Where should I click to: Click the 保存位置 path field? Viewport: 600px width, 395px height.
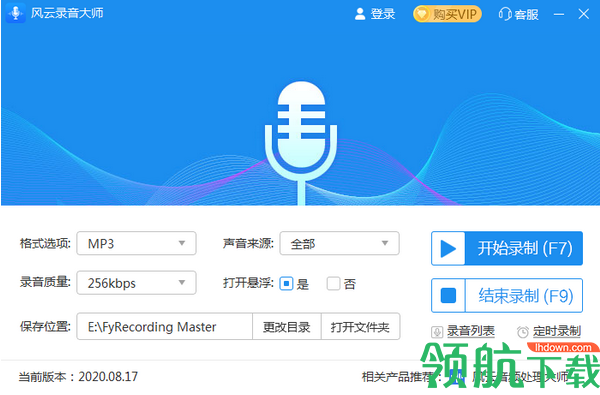pos(165,326)
